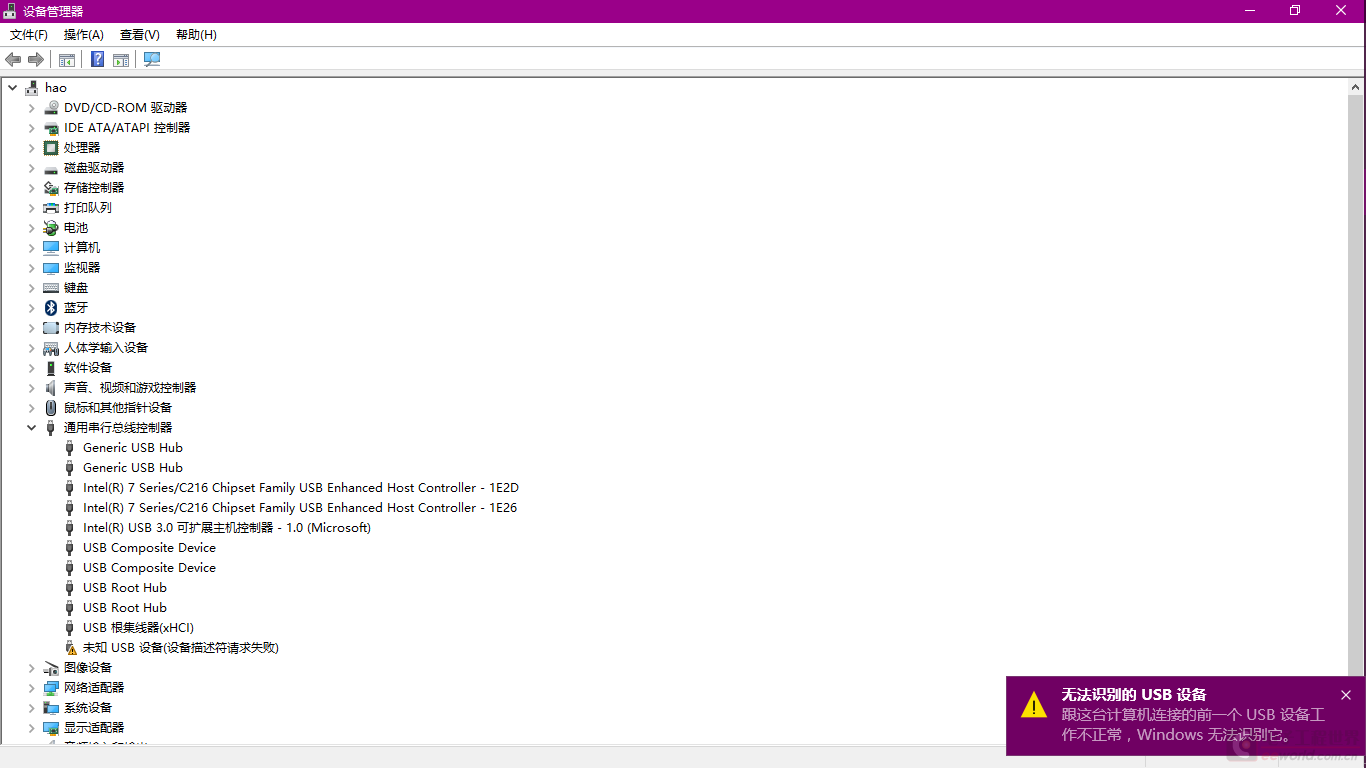Click the 存储控制器 label

(94, 188)
